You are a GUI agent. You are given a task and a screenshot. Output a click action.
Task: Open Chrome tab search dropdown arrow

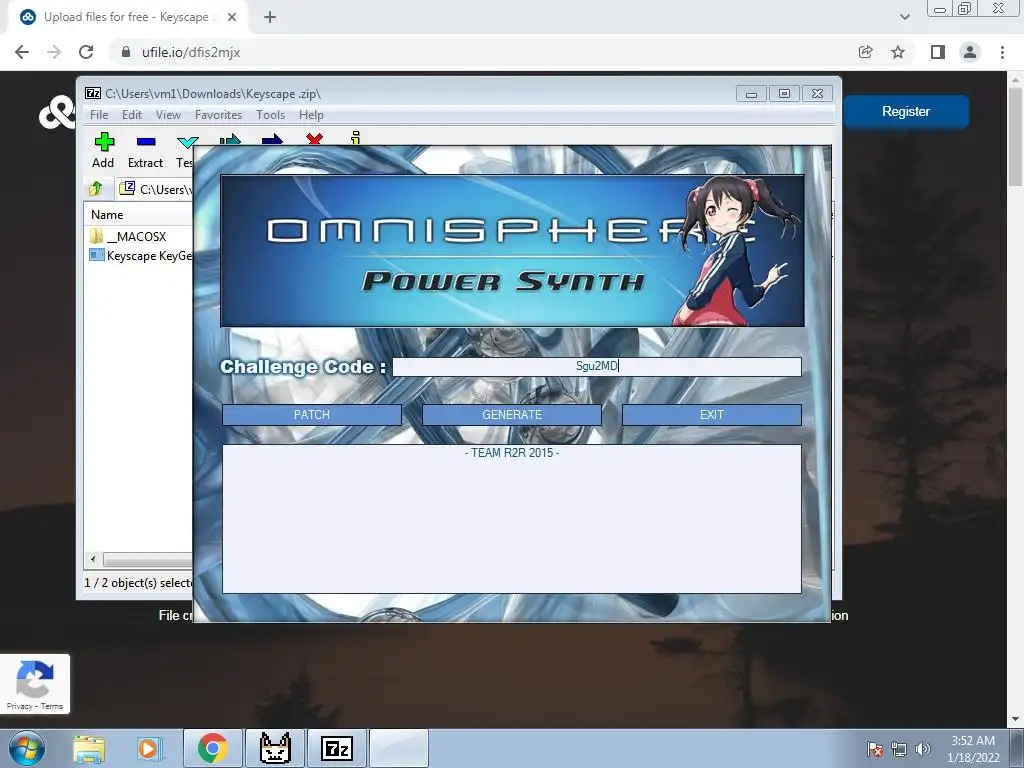click(x=904, y=17)
